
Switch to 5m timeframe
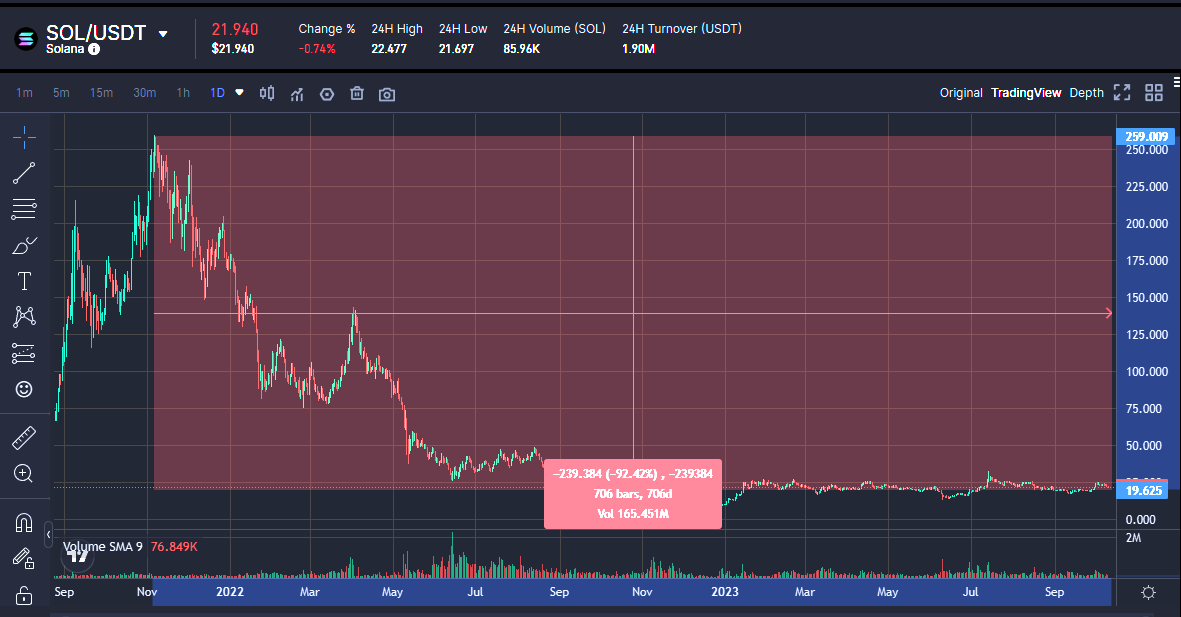pos(61,93)
